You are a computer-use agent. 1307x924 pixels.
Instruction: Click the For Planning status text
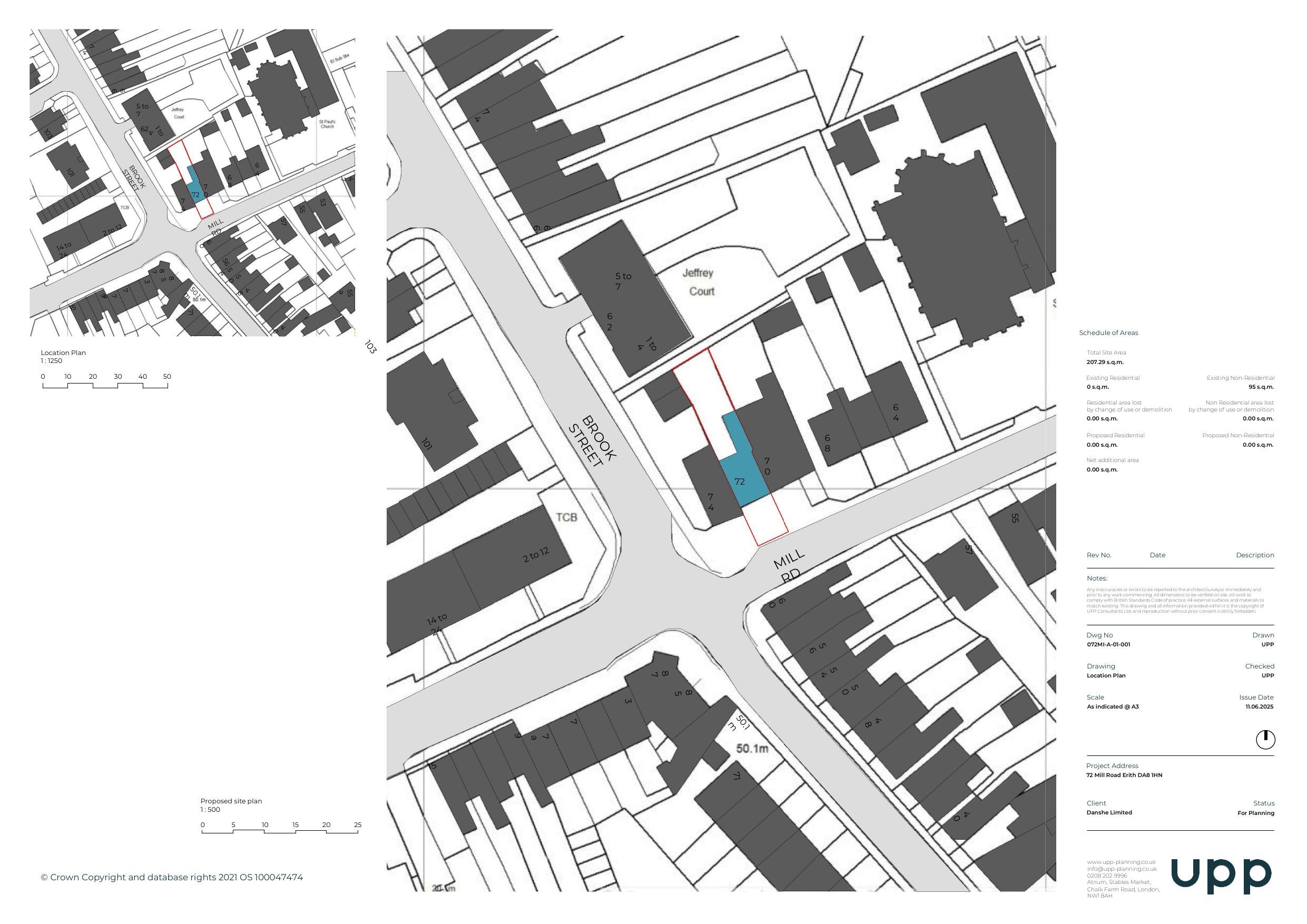(x=1255, y=813)
